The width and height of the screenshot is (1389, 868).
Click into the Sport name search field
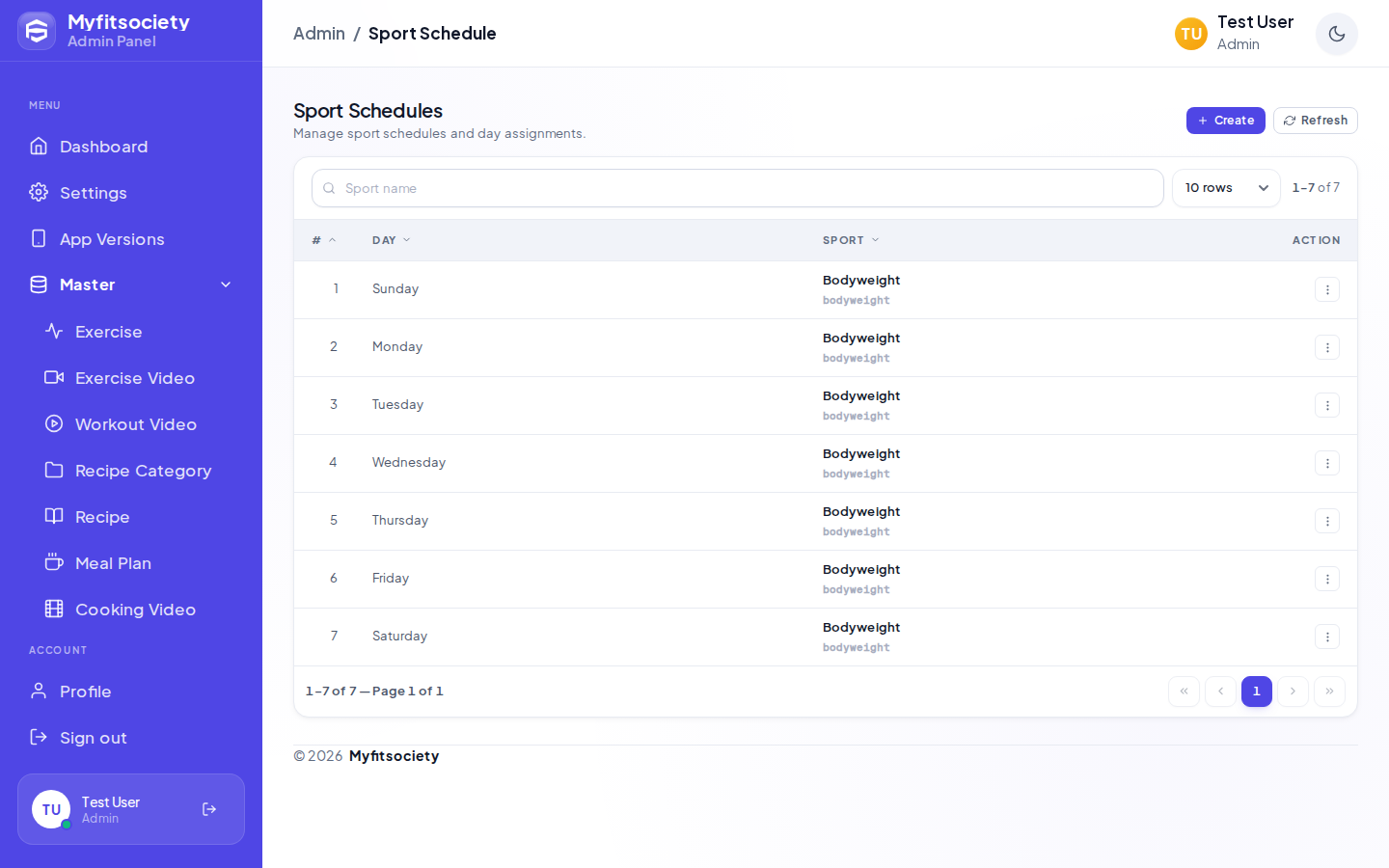(738, 188)
